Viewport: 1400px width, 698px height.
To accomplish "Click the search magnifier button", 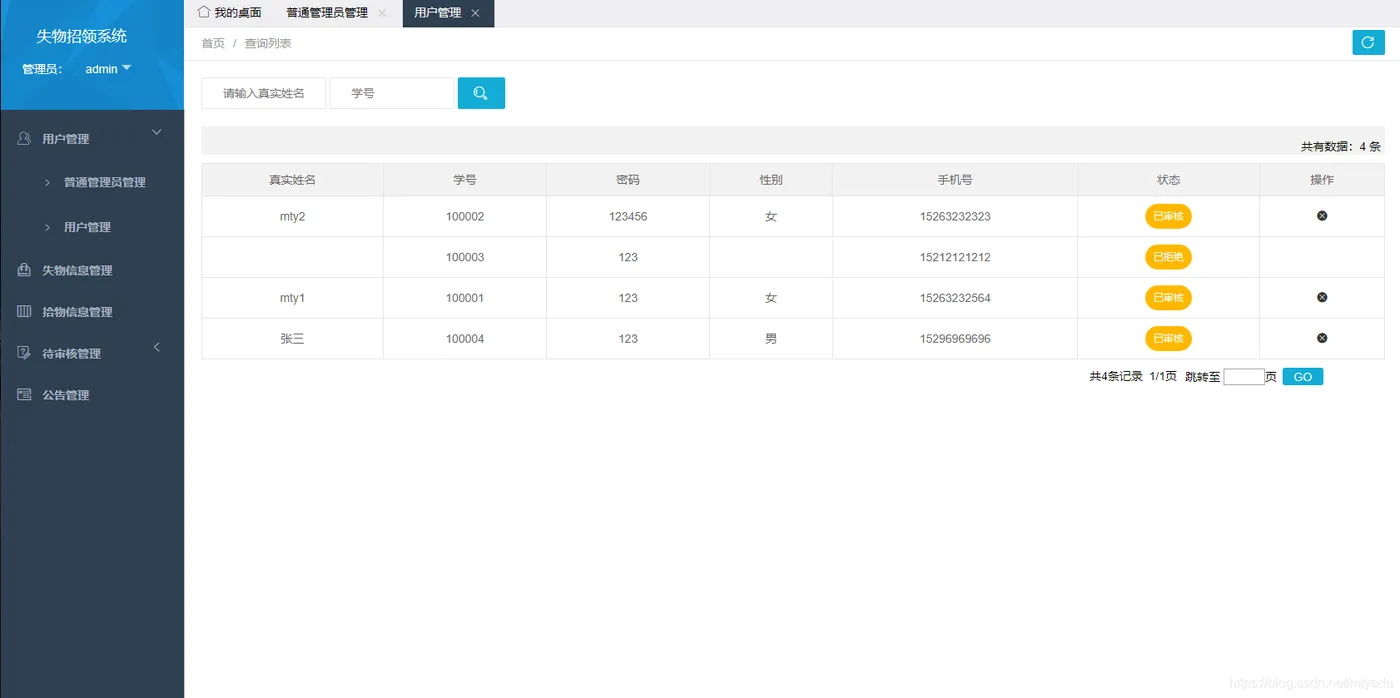I will pos(481,93).
